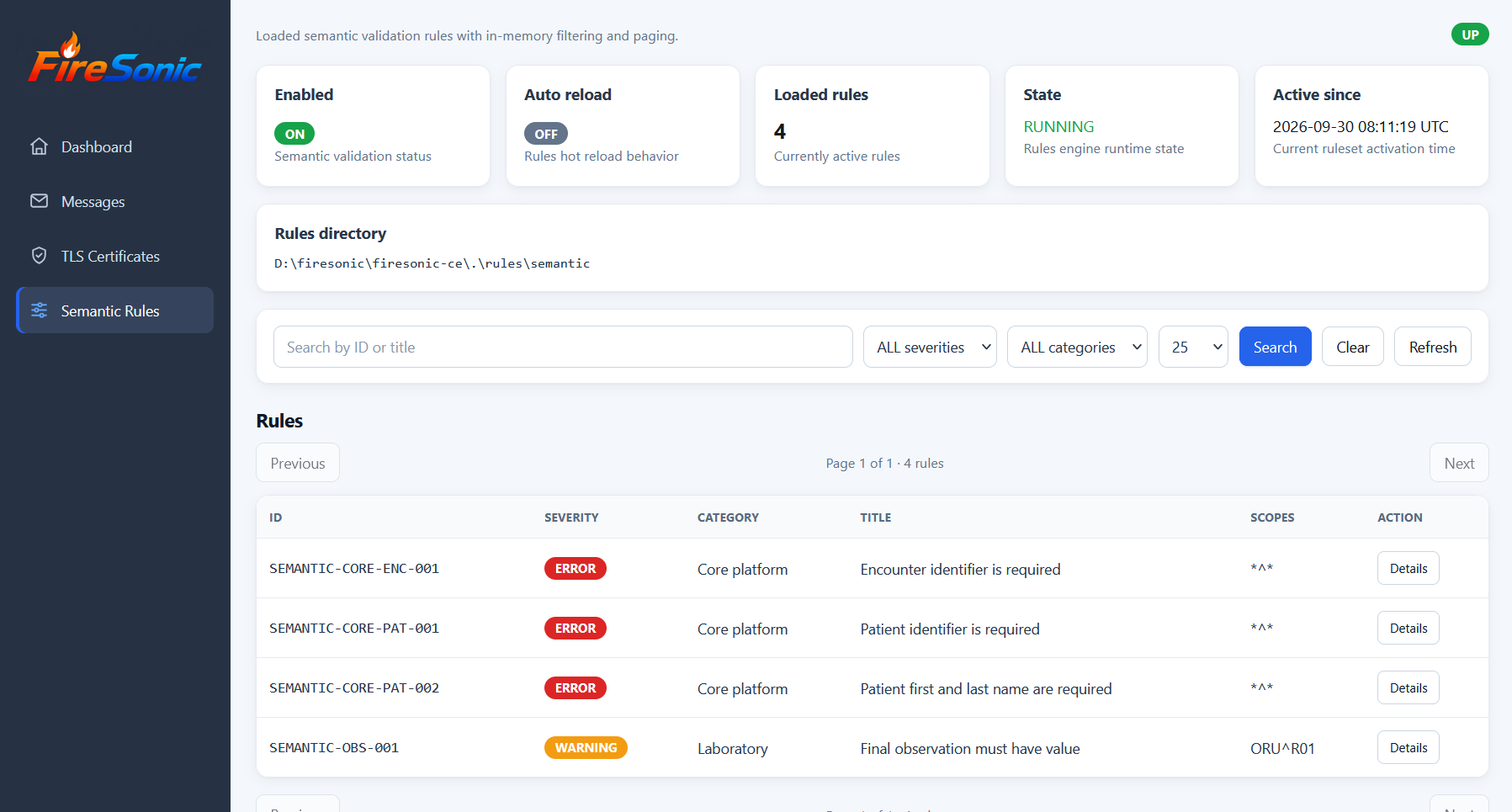The width and height of the screenshot is (1512, 812).
Task: Click the Messages envelope icon
Action: click(x=39, y=201)
